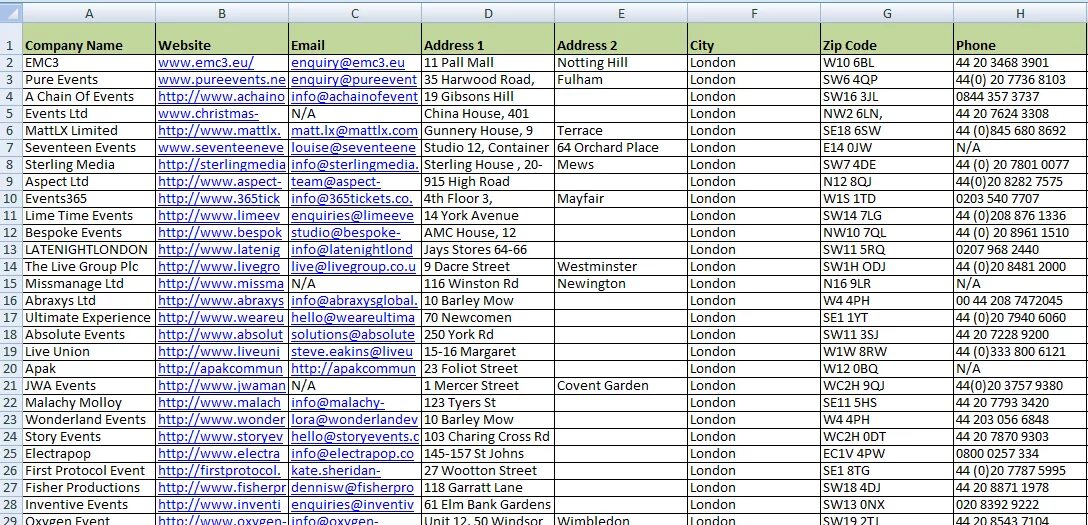The width and height of the screenshot is (1088, 525).
Task: Select the Missmanage Ltd cell
Action: coord(89,284)
